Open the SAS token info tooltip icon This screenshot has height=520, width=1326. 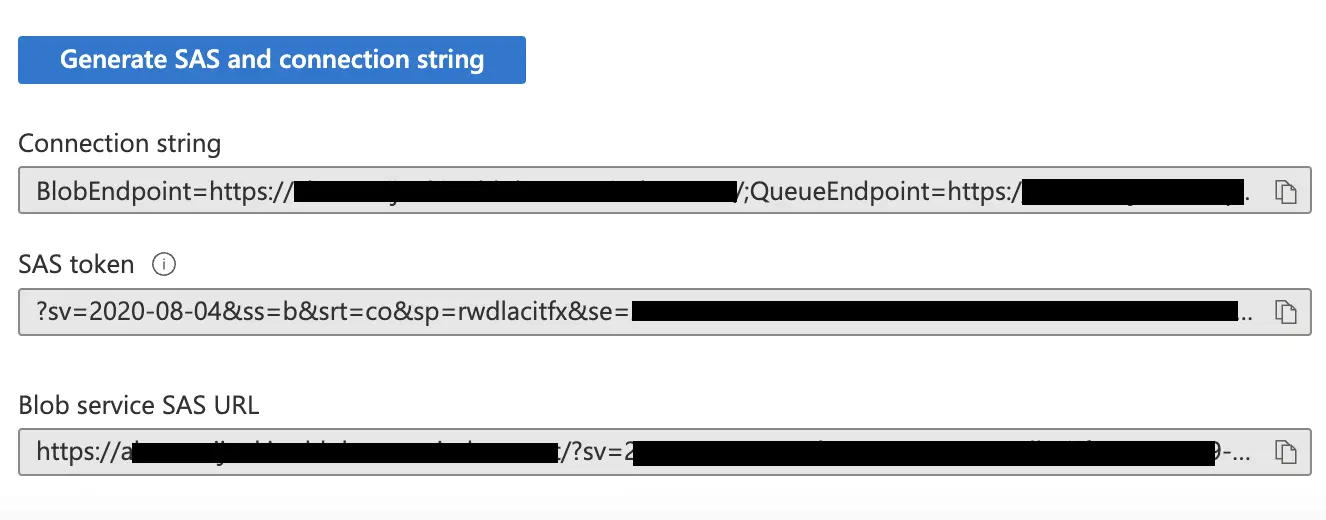coord(164,265)
